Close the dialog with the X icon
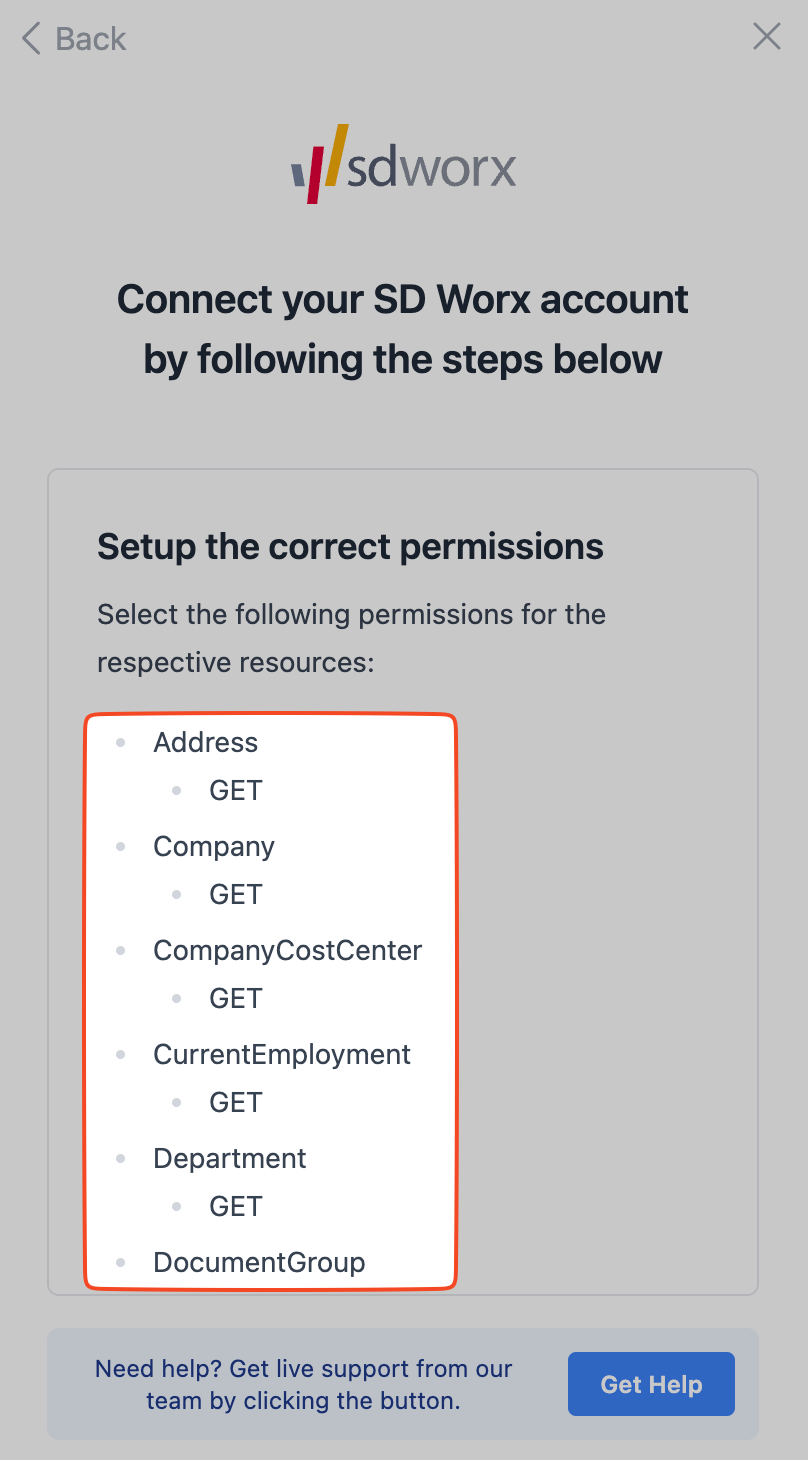This screenshot has height=1460, width=808. [x=767, y=37]
